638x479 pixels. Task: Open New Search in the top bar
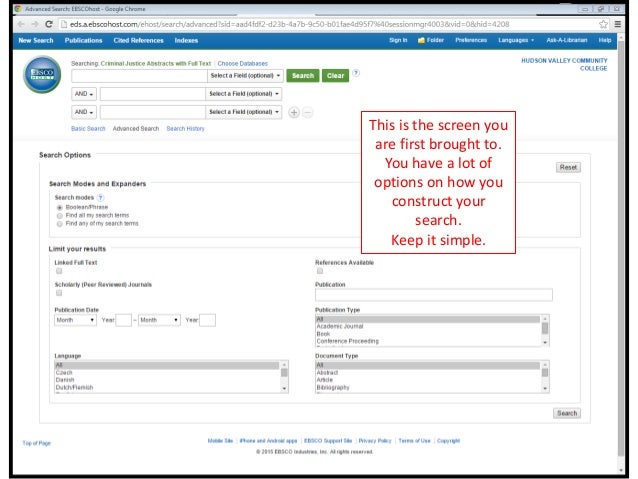(36, 41)
